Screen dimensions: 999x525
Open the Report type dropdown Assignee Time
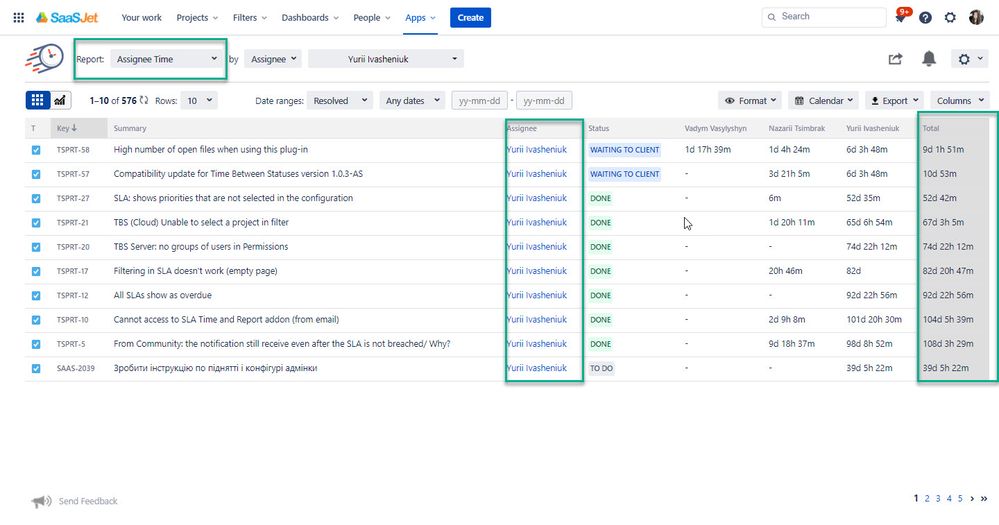click(167, 59)
